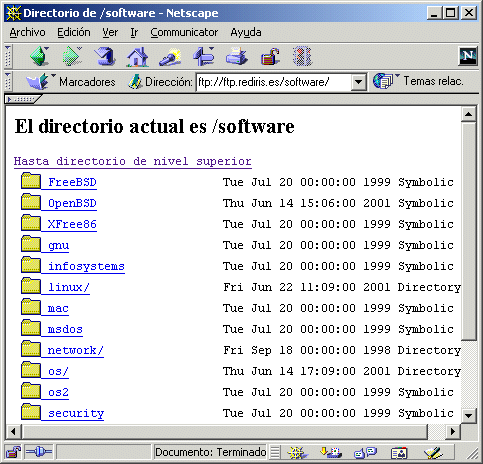Print the page with the printer icon
483x464 pixels.
237,56
